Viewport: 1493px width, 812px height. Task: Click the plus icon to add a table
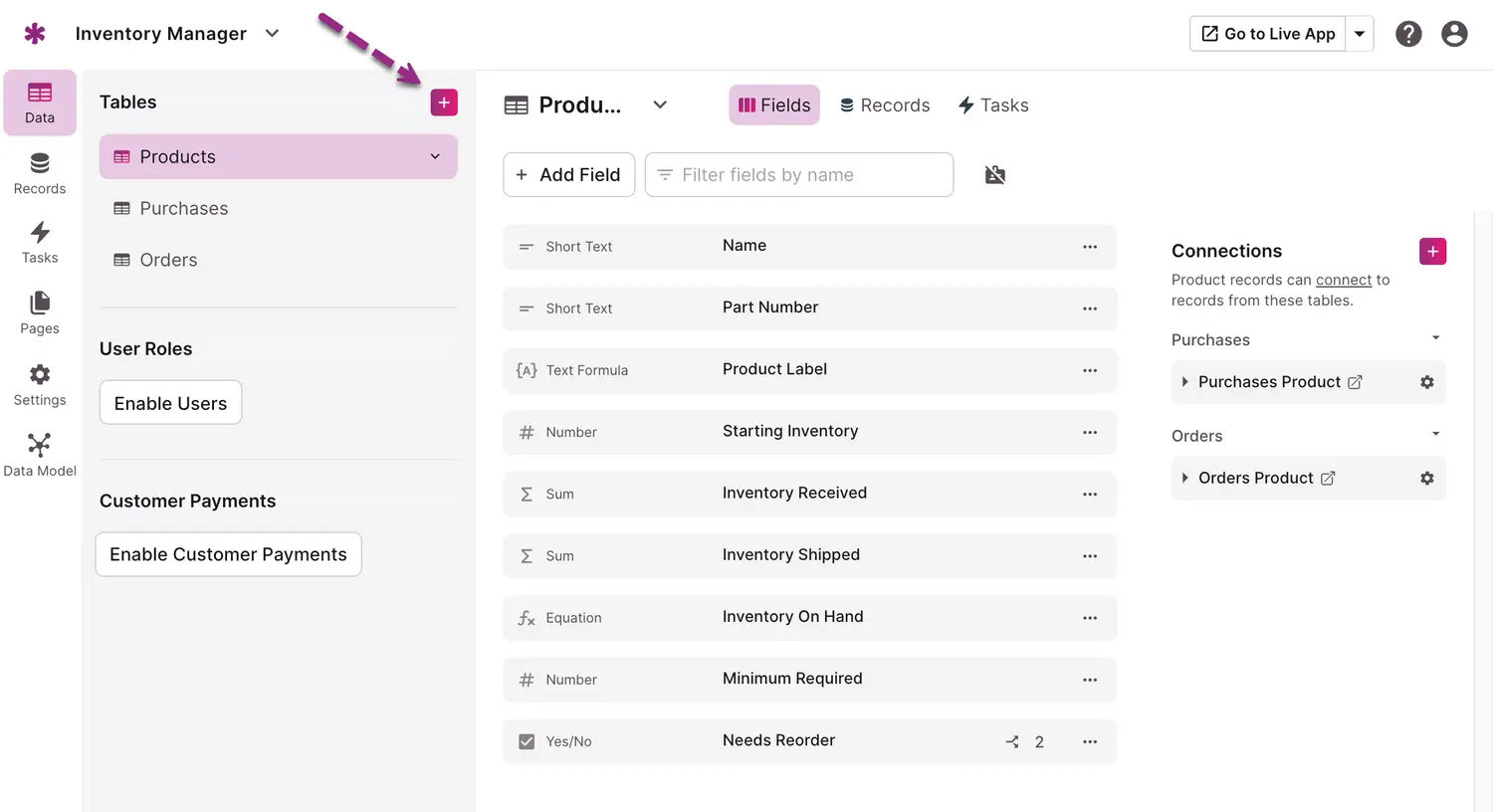444,102
